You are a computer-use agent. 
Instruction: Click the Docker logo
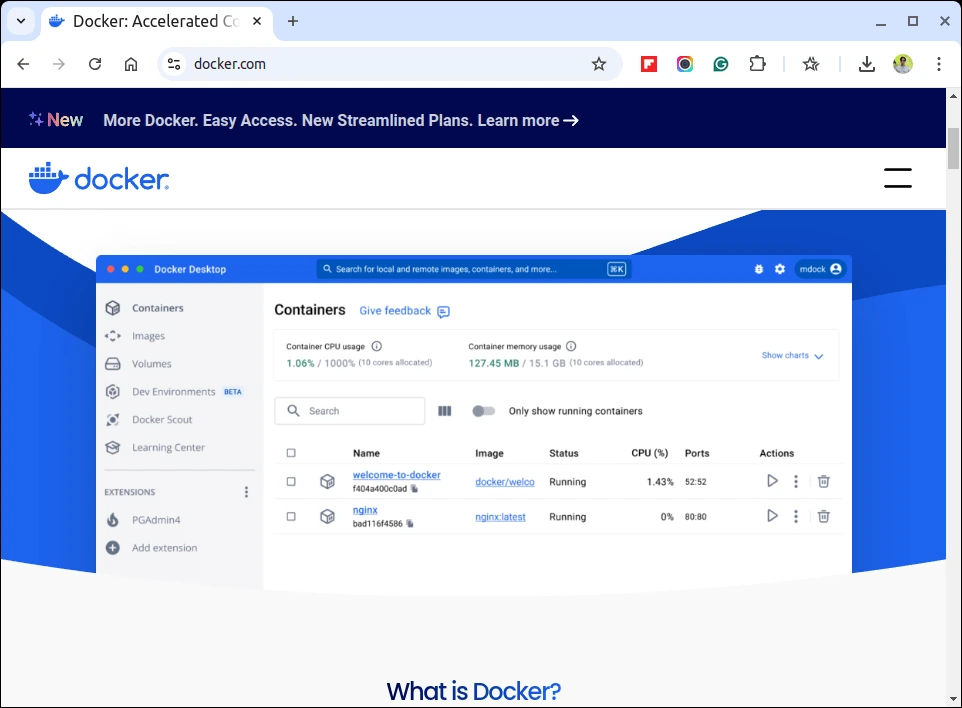click(99, 179)
